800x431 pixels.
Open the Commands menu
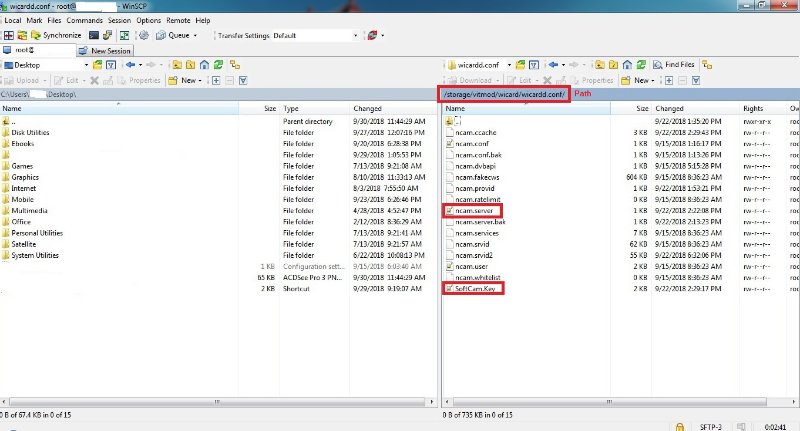point(84,20)
